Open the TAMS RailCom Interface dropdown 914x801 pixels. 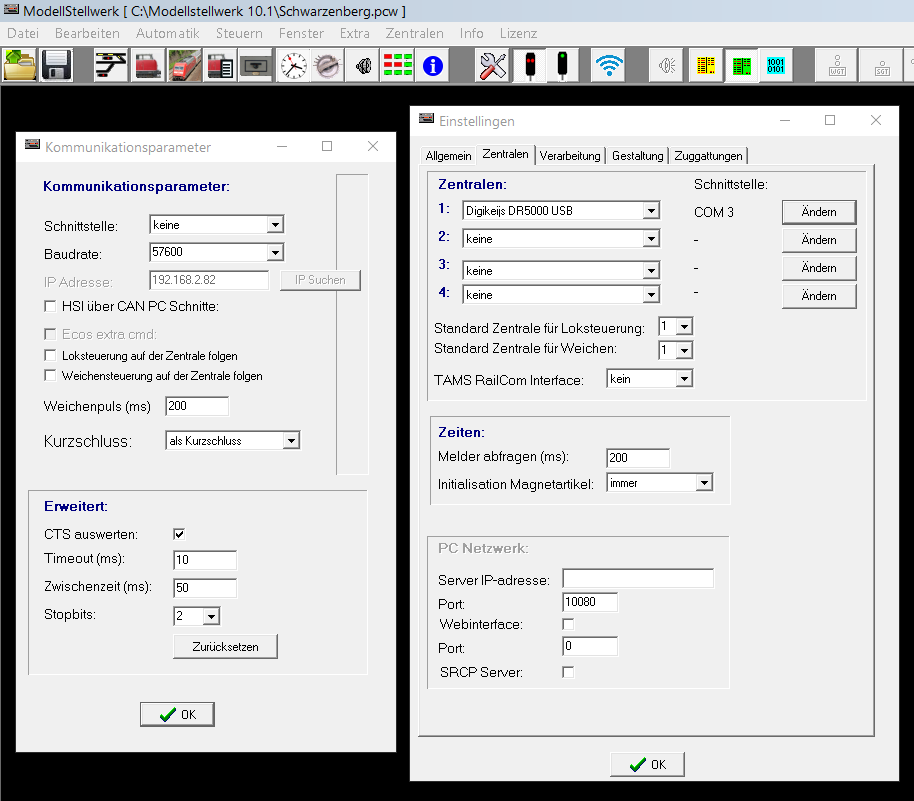(649, 379)
